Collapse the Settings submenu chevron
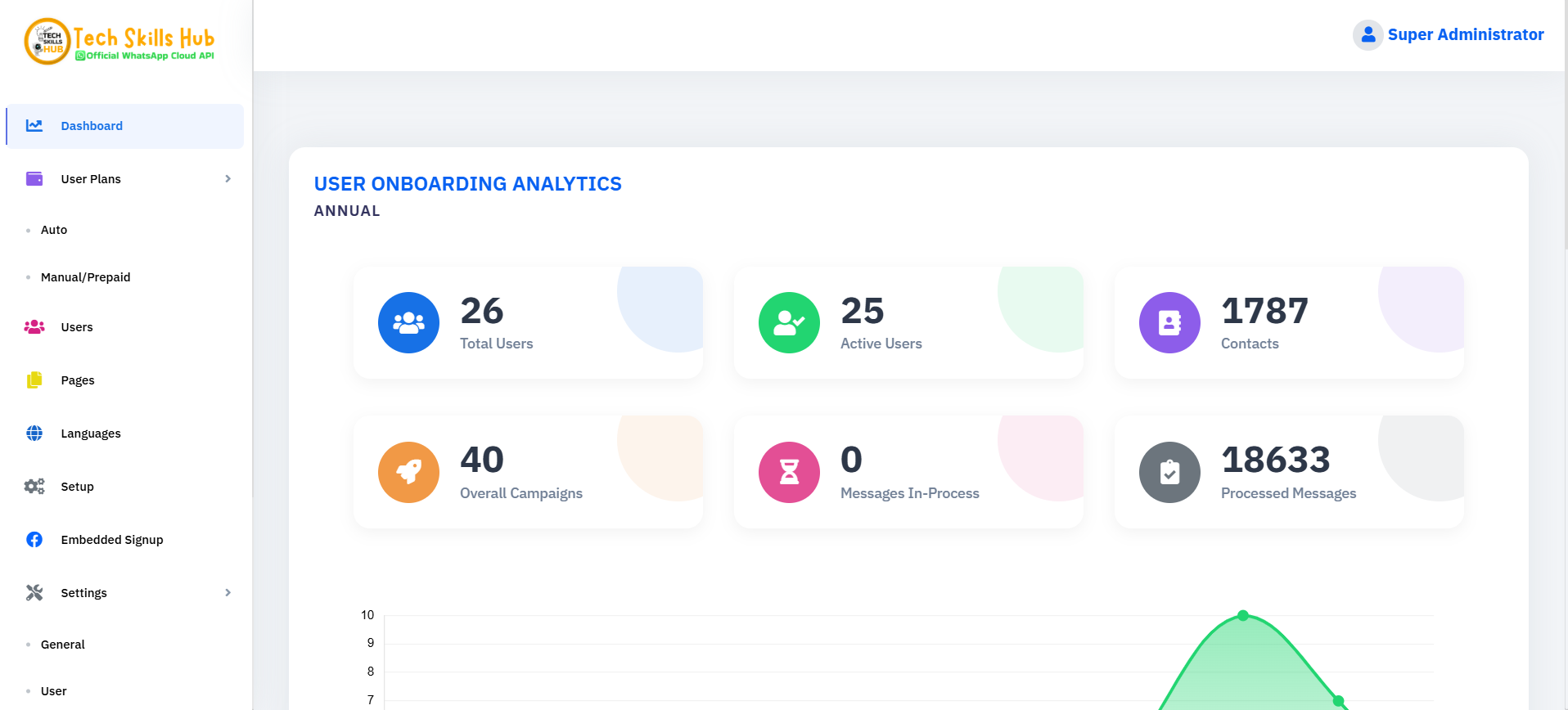1568x710 pixels. [228, 593]
